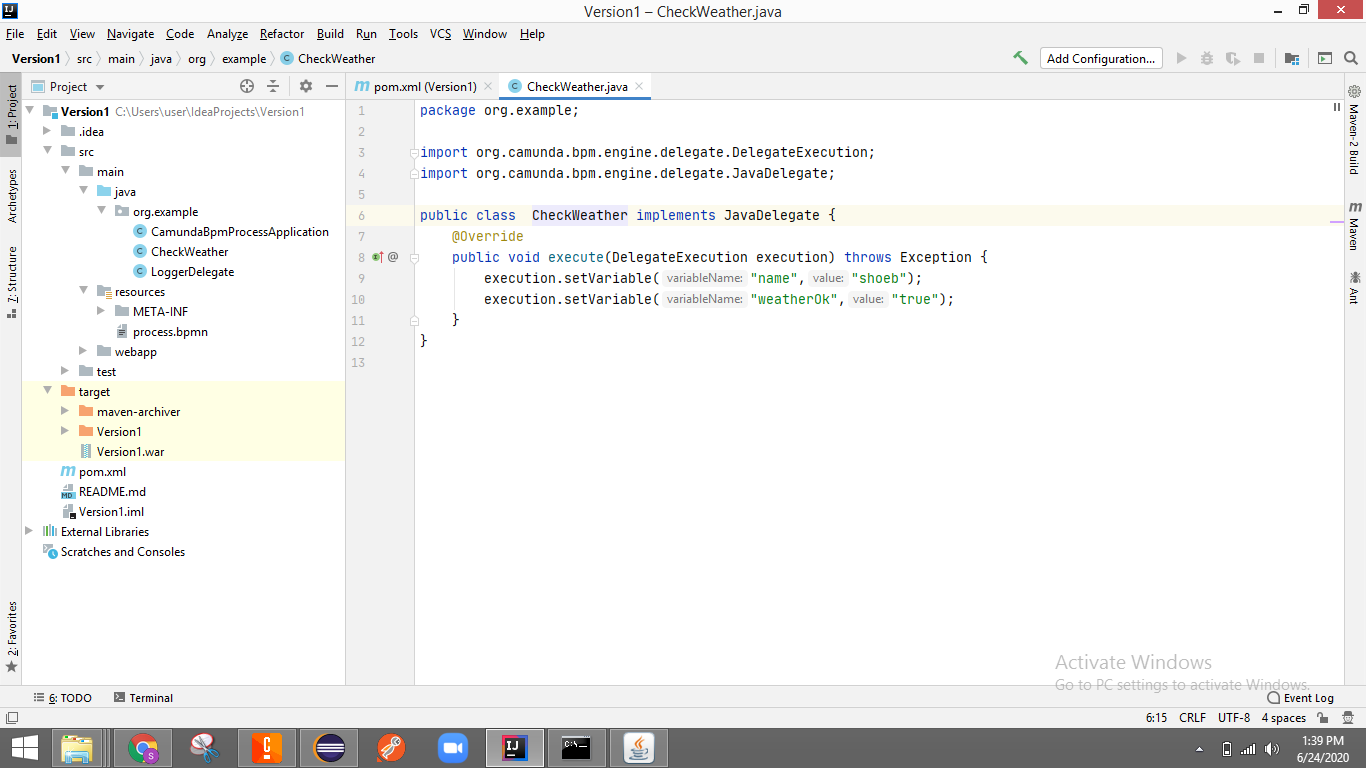Switch to pom.xml (Version1) tab
Screen dimensions: 1366x768
[x=425, y=87]
